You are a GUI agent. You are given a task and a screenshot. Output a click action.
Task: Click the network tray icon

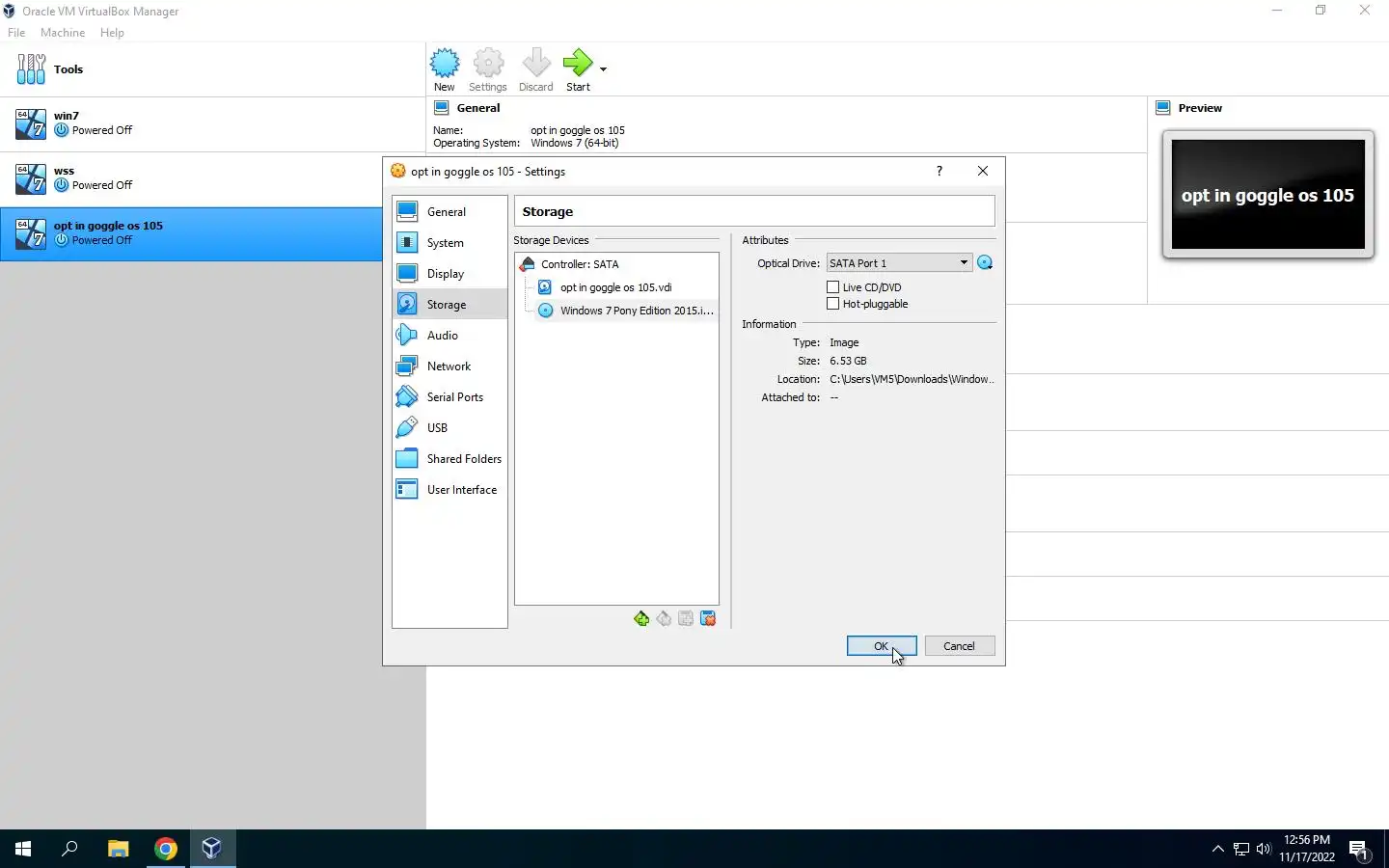click(1241, 849)
